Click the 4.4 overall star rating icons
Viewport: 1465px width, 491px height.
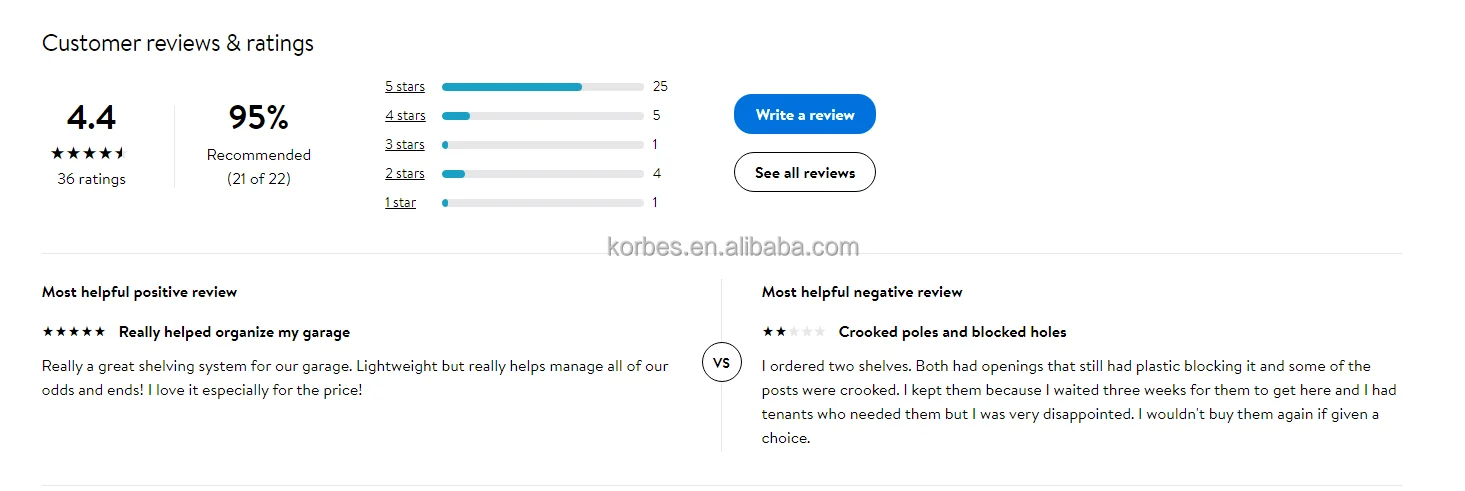(89, 154)
